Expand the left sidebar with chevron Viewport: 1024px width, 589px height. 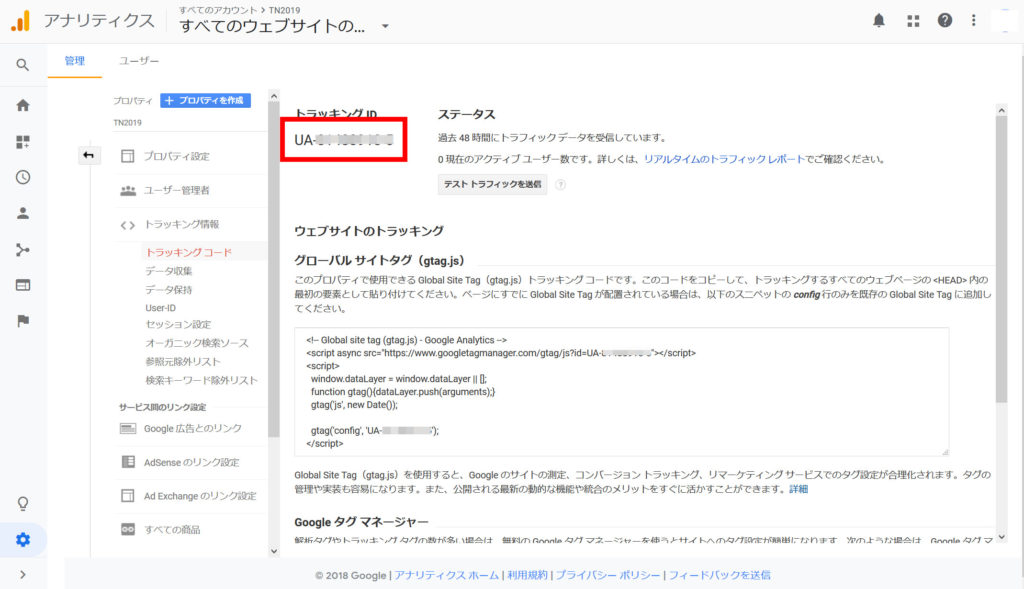click(23, 575)
